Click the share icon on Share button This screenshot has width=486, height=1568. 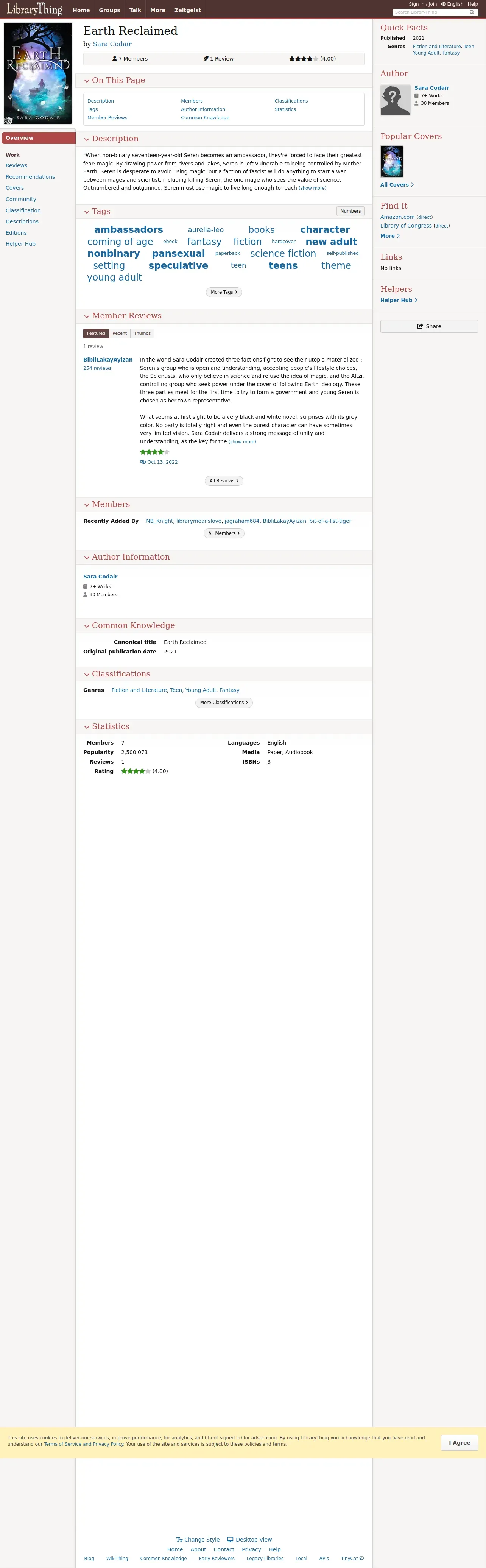coord(420,326)
